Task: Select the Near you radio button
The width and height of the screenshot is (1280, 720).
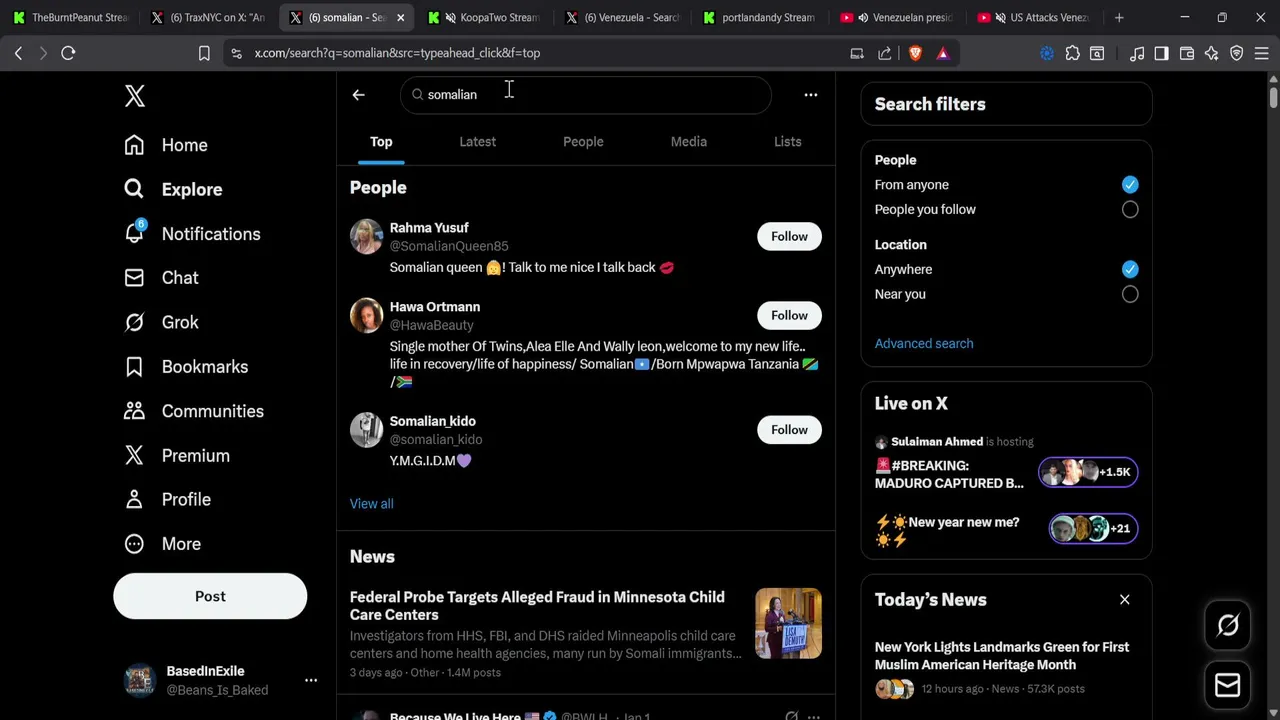Action: point(1130,294)
